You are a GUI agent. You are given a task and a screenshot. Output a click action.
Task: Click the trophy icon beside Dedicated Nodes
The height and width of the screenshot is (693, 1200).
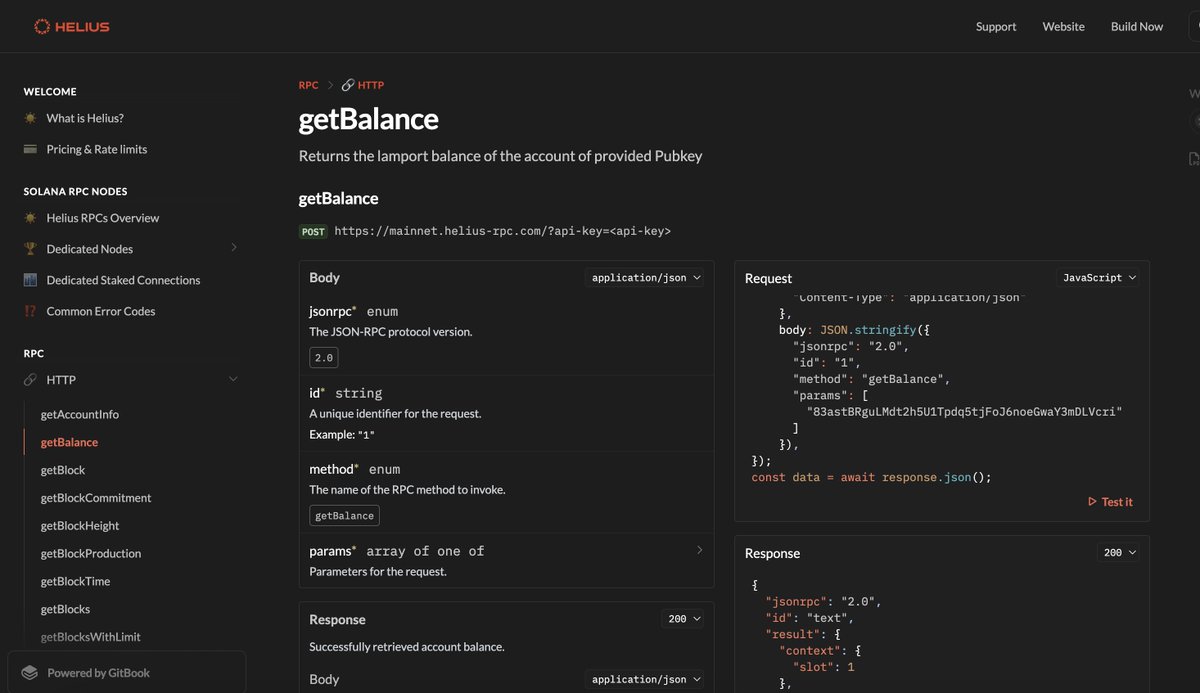[30, 249]
